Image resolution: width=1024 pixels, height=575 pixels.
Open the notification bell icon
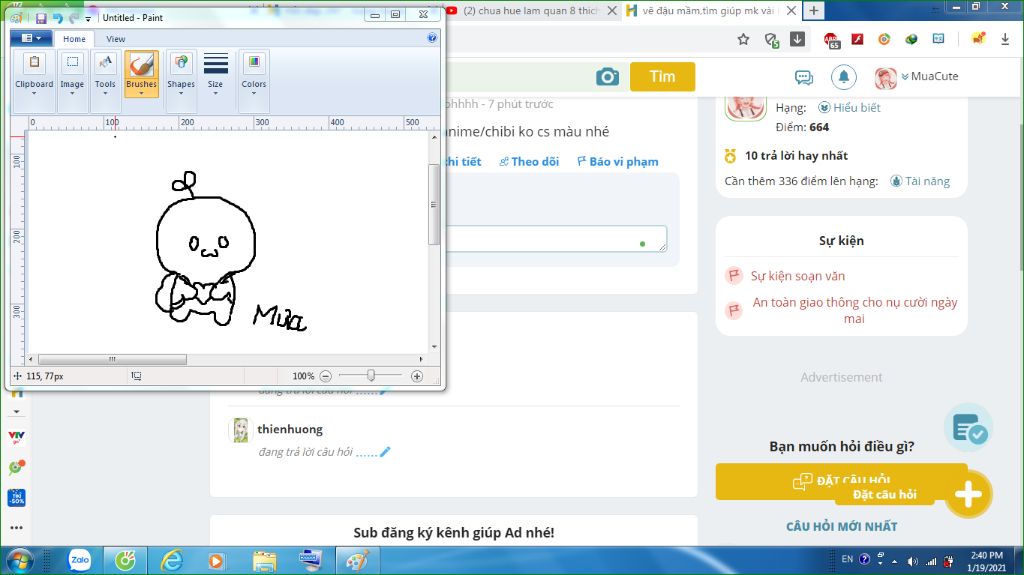click(x=844, y=77)
